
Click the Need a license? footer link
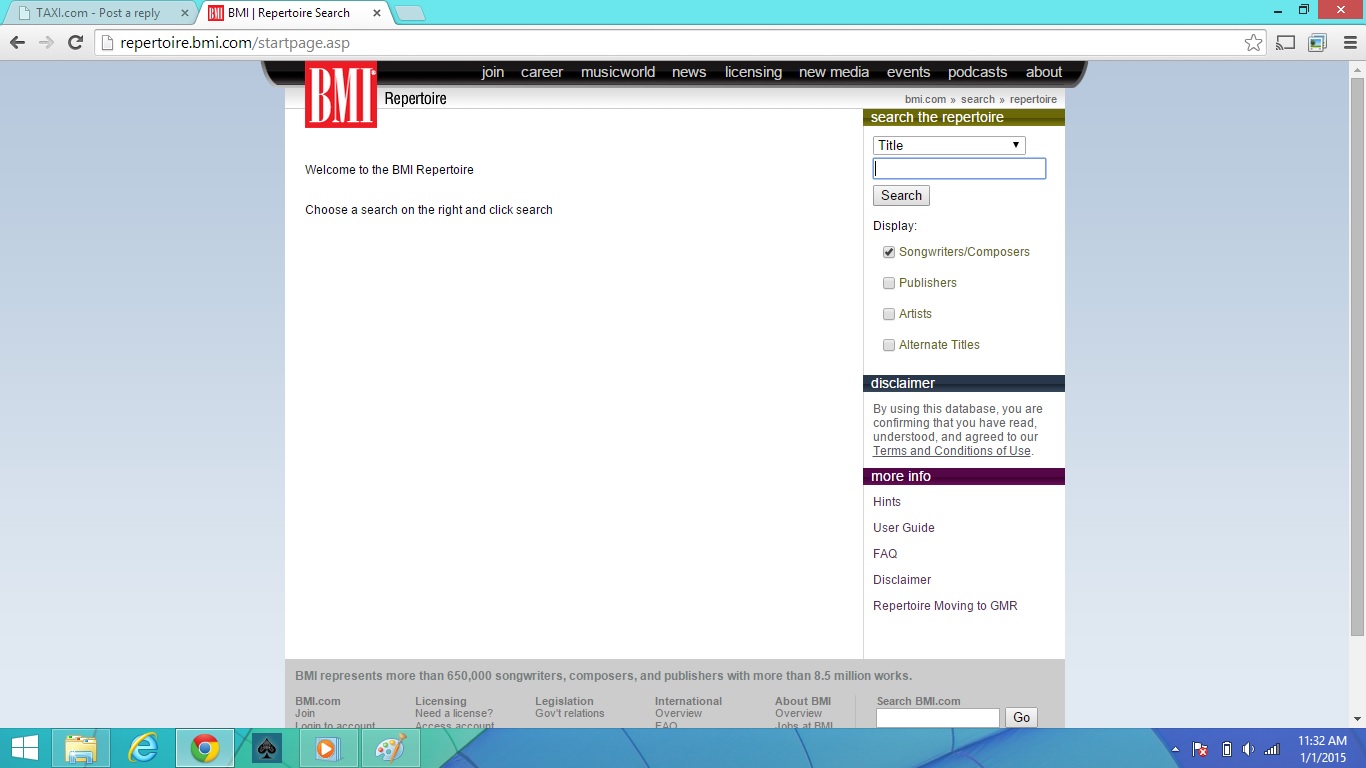click(454, 713)
